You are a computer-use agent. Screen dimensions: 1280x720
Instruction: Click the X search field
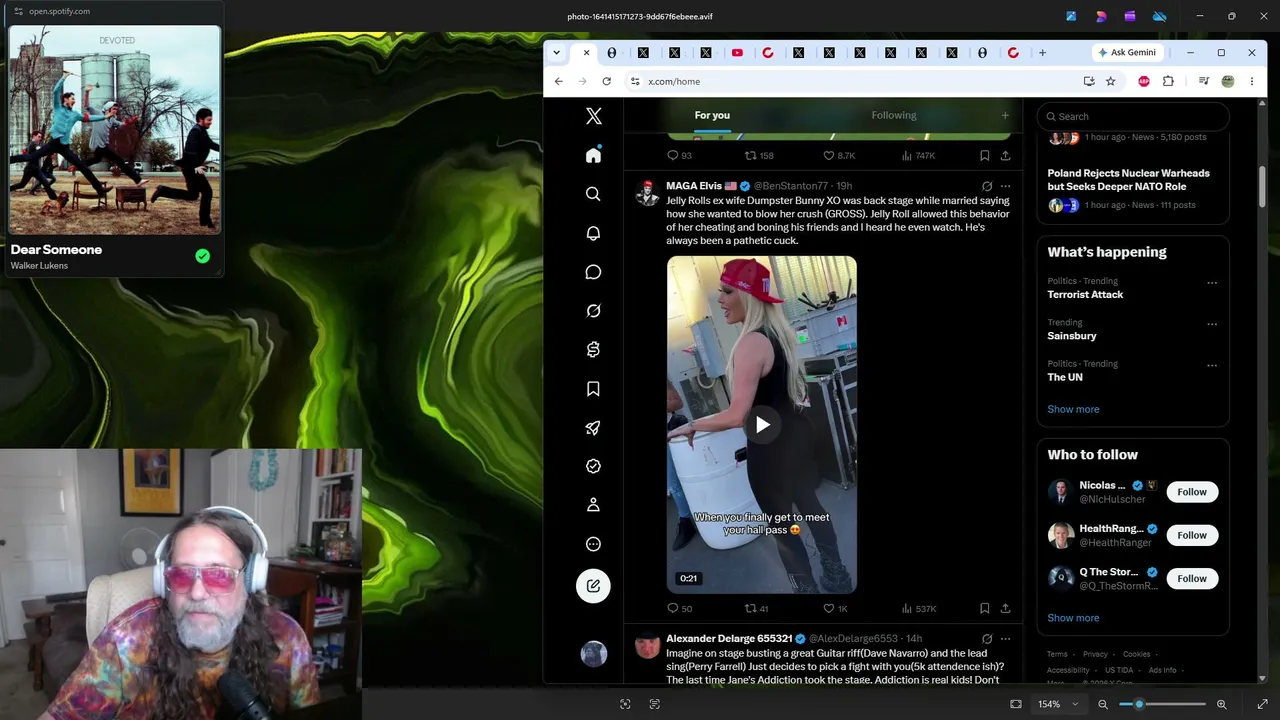click(x=1133, y=116)
